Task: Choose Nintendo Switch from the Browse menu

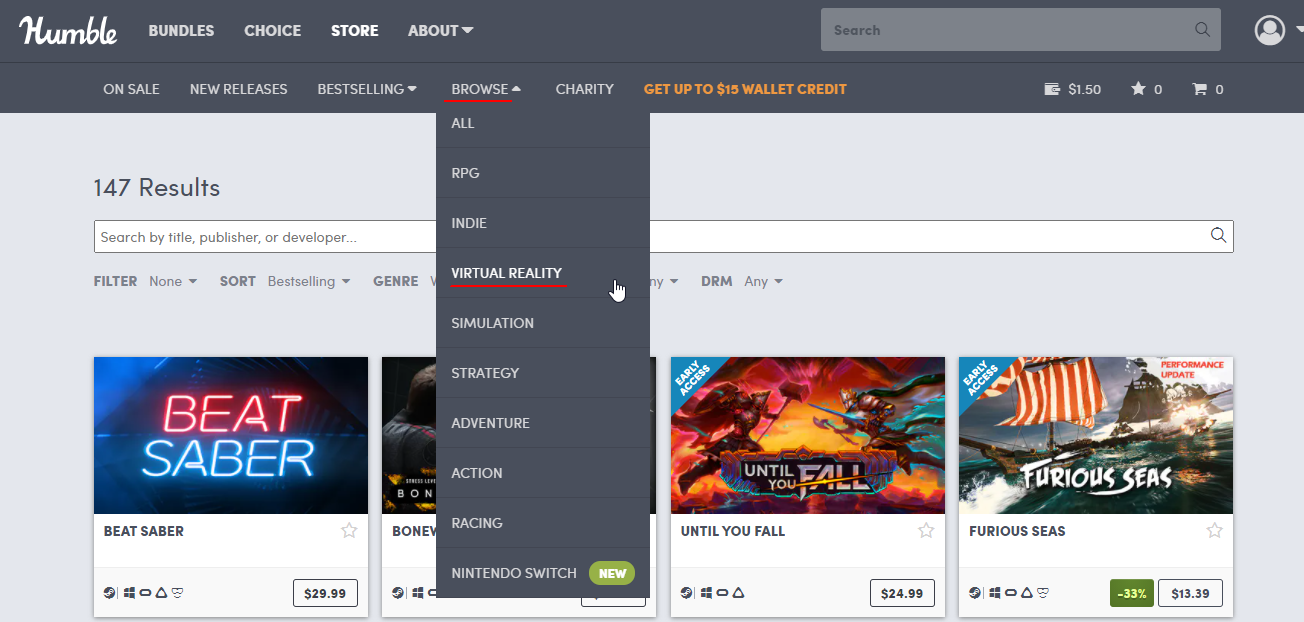Action: pos(543,573)
